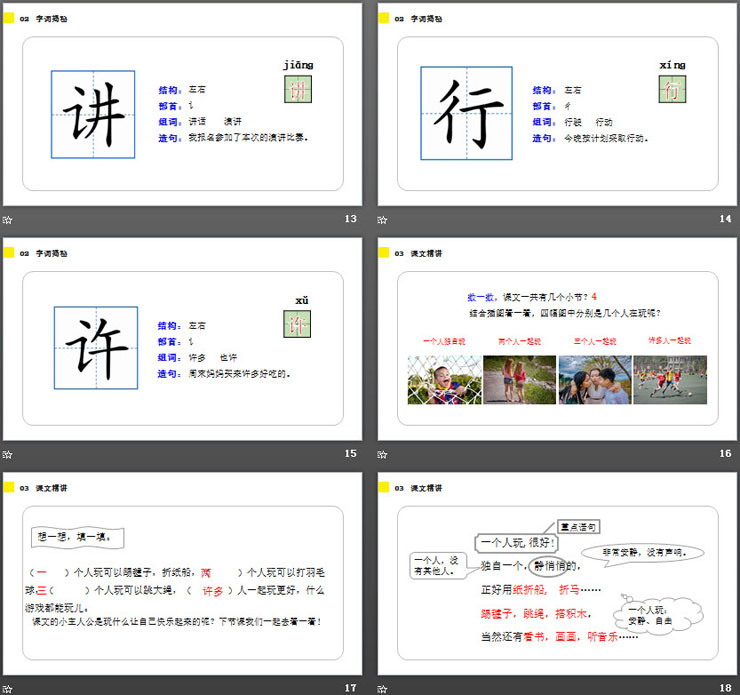Select the large 讲 character box on slide 13
Screen dimensions: 740x695
click(94, 115)
